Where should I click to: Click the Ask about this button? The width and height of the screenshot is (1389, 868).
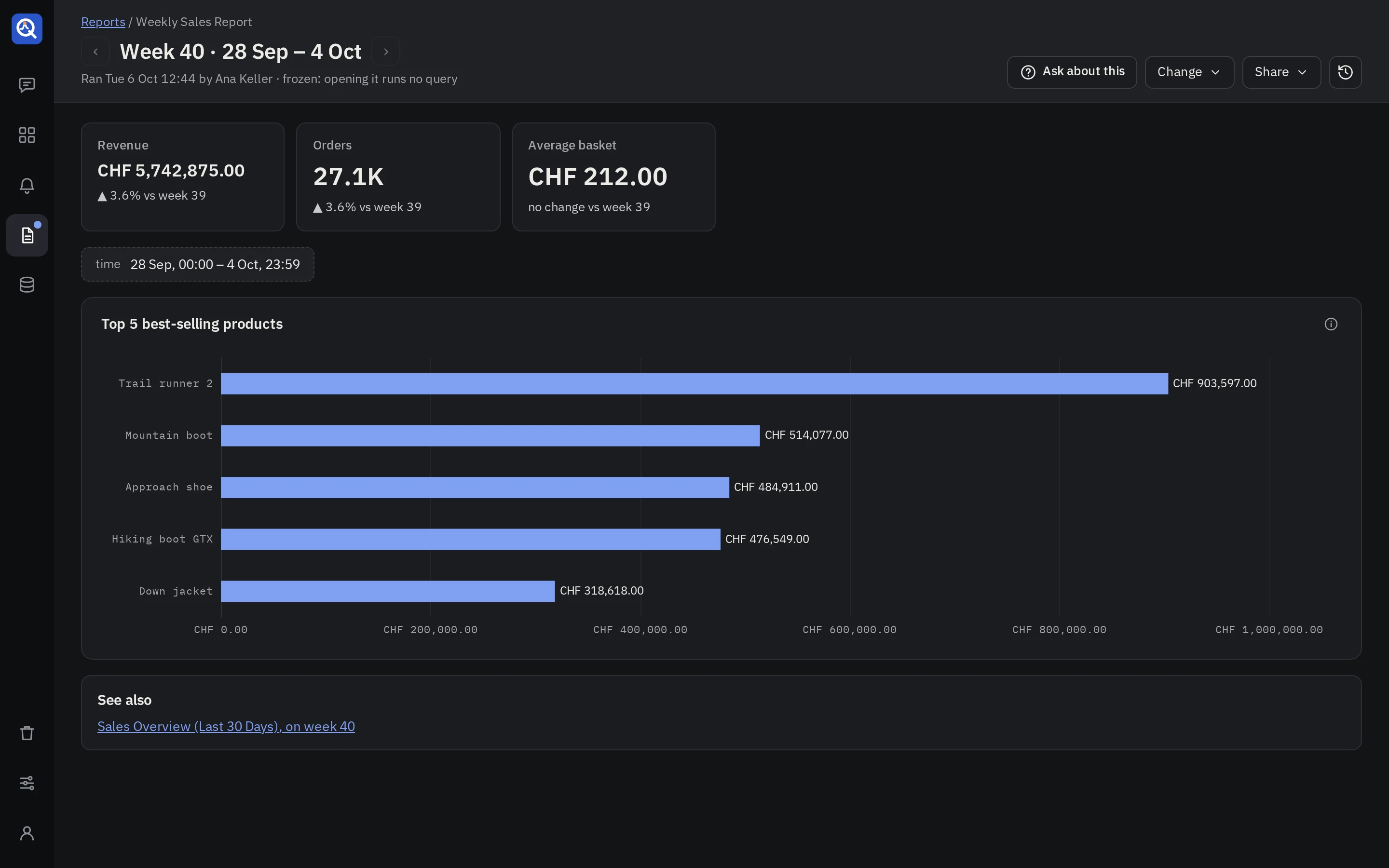1072,72
